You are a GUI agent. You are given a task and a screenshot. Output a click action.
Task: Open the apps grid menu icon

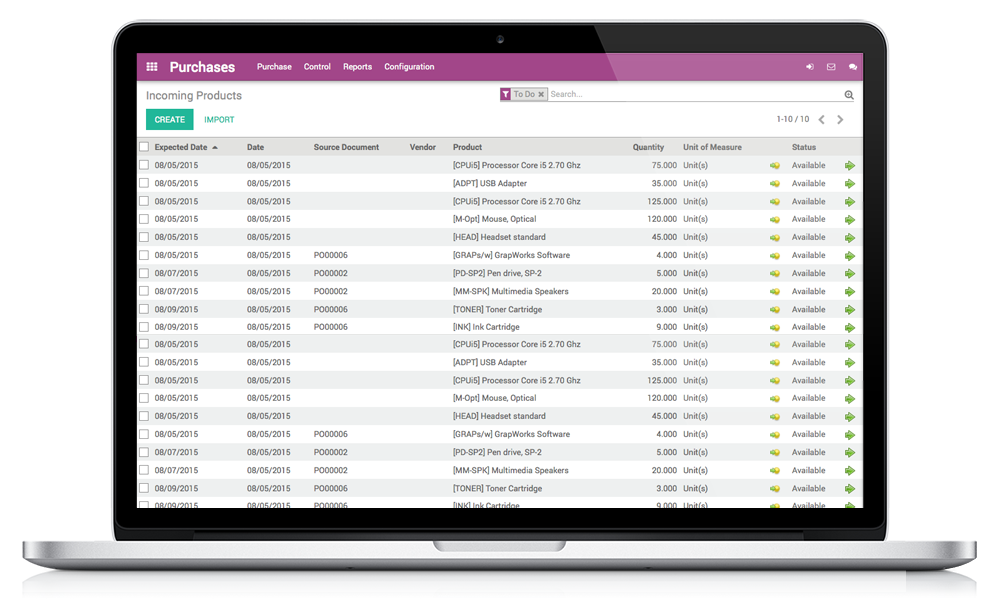152,67
